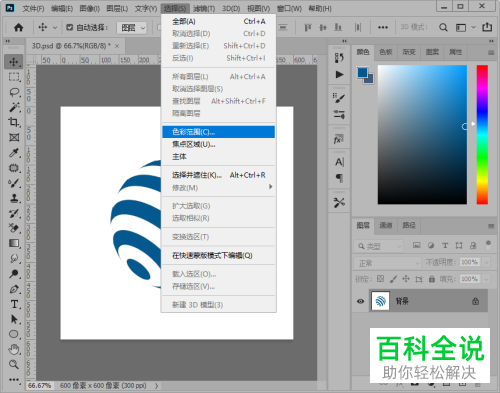The width and height of the screenshot is (500, 393).
Task: Click the foreground blue color swatch
Action: pos(362,72)
